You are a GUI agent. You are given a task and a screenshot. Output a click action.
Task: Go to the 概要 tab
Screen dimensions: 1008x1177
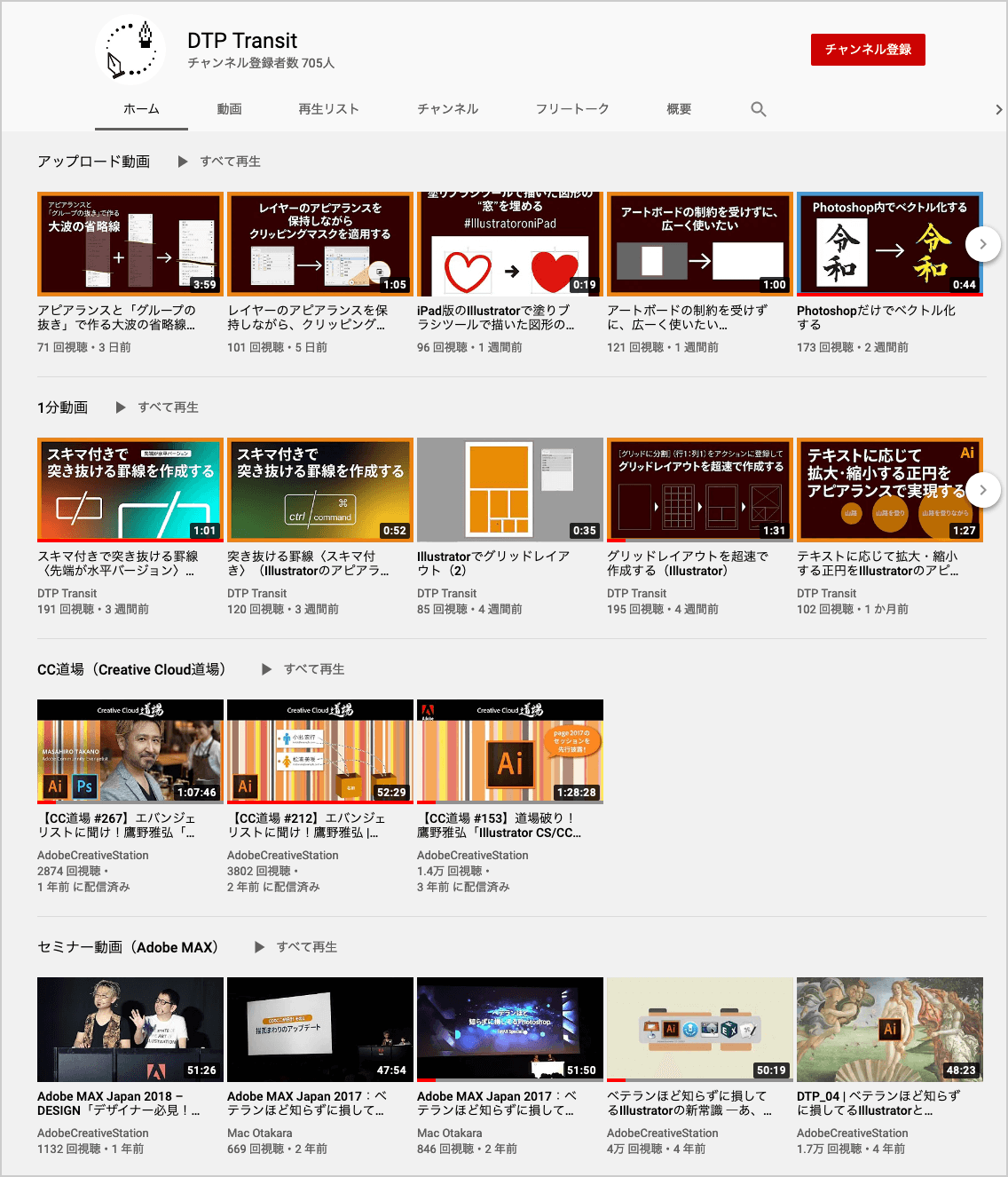point(679,109)
